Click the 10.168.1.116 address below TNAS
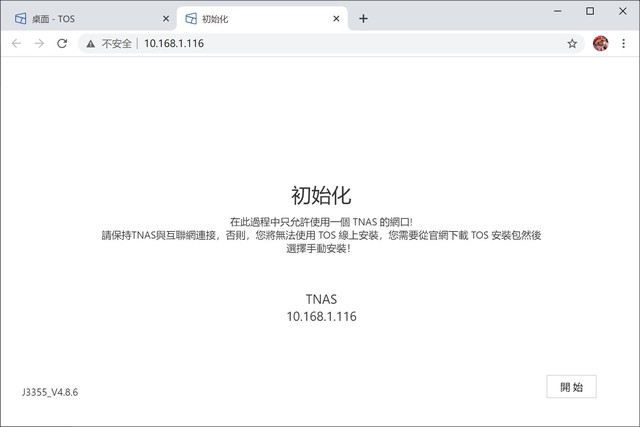 tap(321, 316)
